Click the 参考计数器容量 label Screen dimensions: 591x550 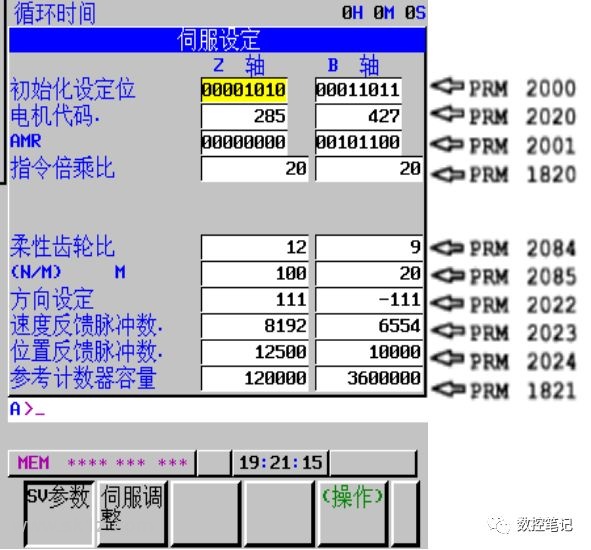(x=83, y=377)
